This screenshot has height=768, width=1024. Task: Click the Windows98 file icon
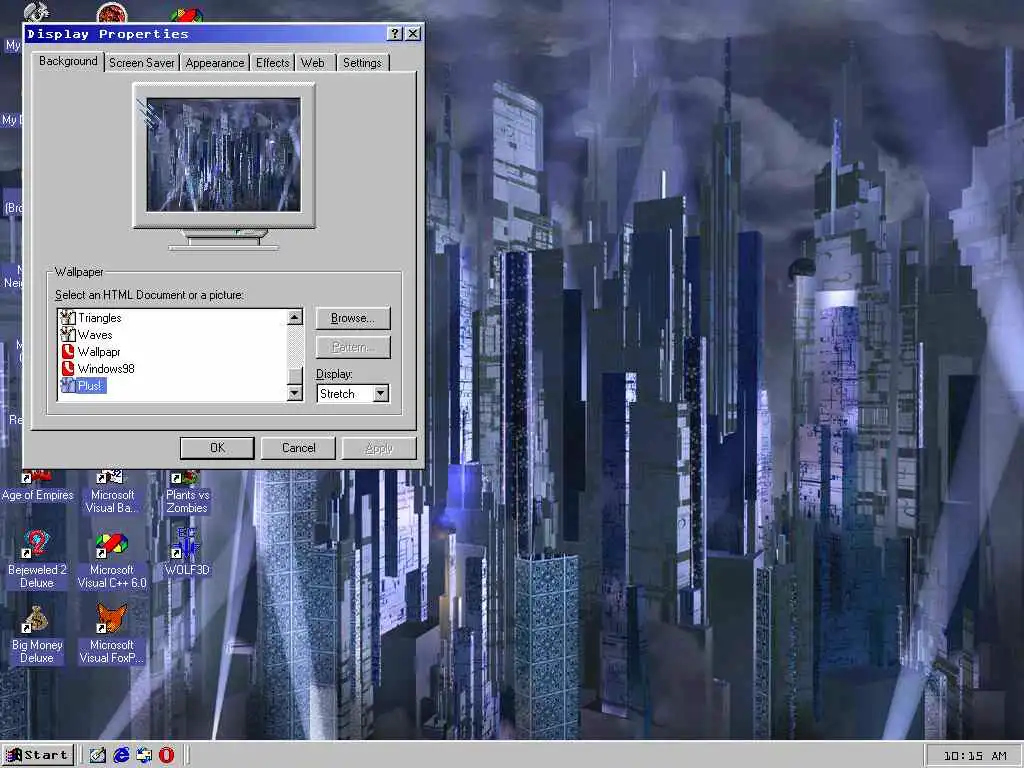pos(68,369)
